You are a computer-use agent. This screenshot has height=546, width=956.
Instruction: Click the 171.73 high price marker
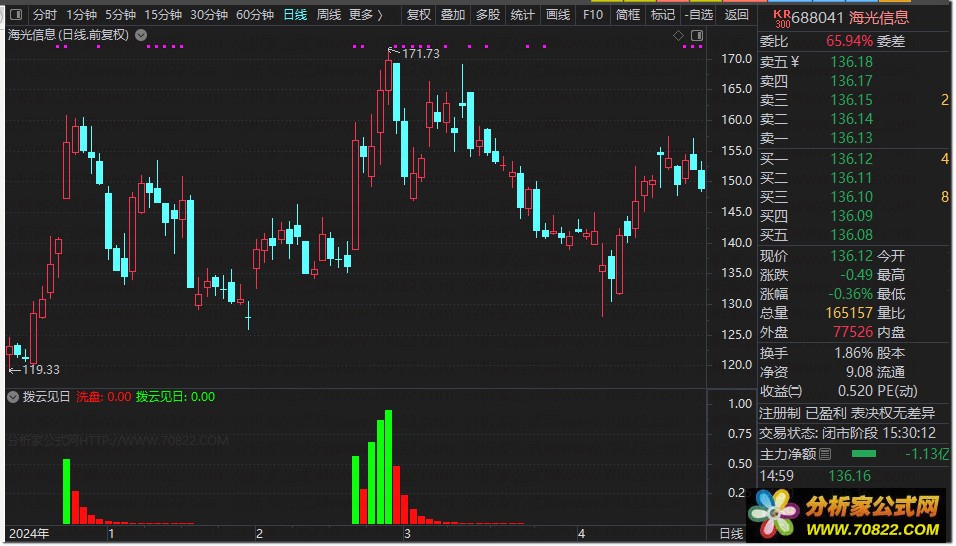421,54
